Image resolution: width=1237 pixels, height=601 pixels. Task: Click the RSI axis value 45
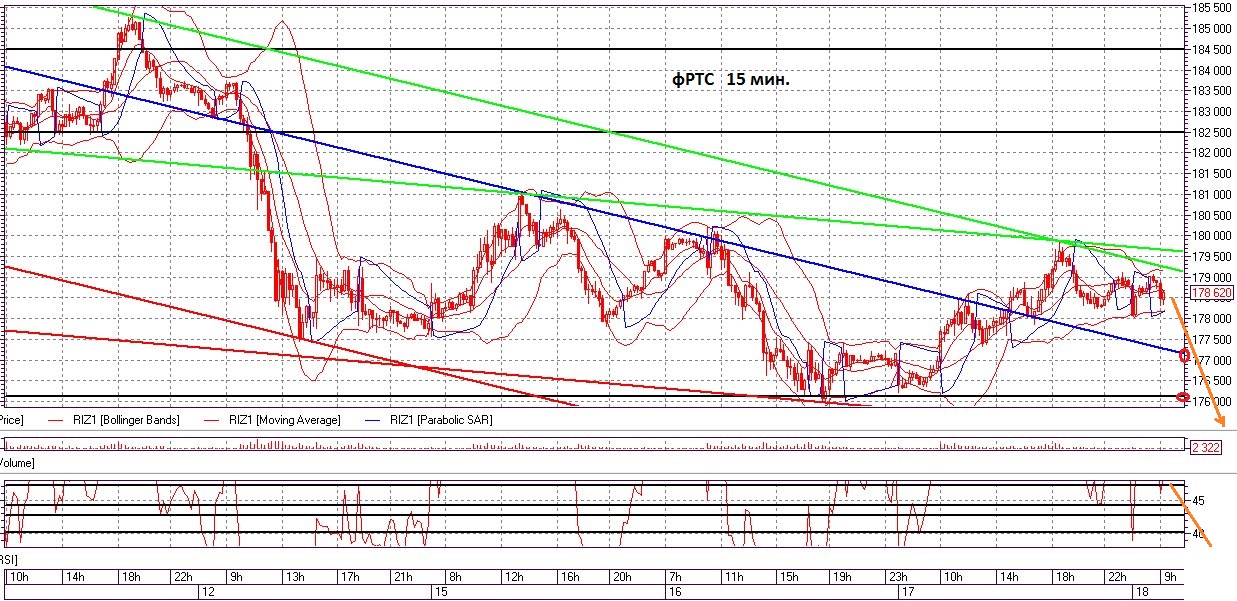[x=1200, y=501]
